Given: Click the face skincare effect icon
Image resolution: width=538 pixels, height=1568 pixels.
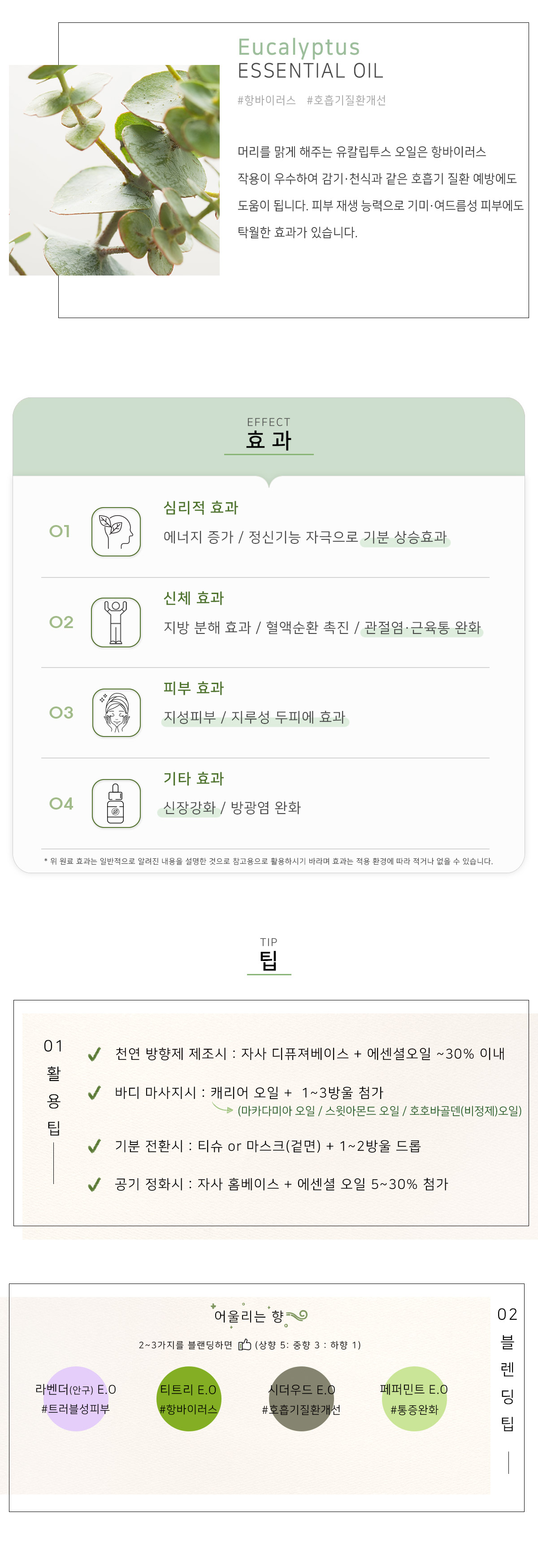Looking at the screenshot, I should [x=117, y=712].
